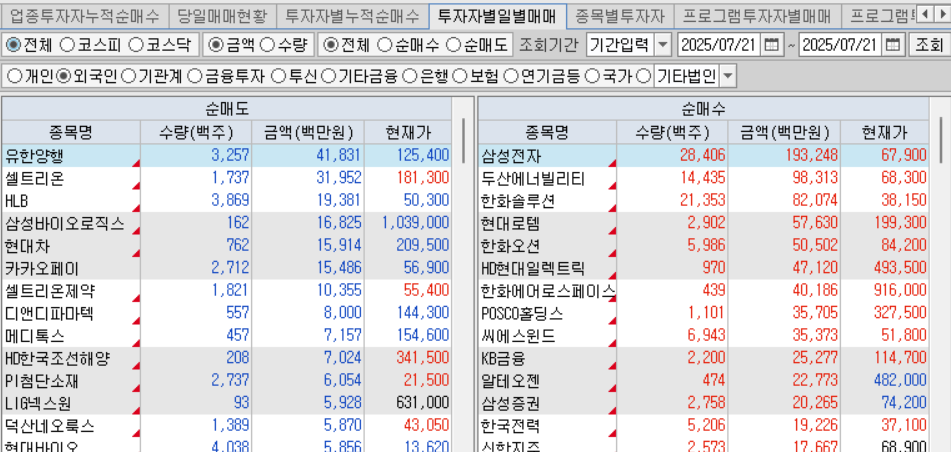The image size is (951, 452).
Task: Sort 순매수 table by 현재가 header
Action: [885, 132]
